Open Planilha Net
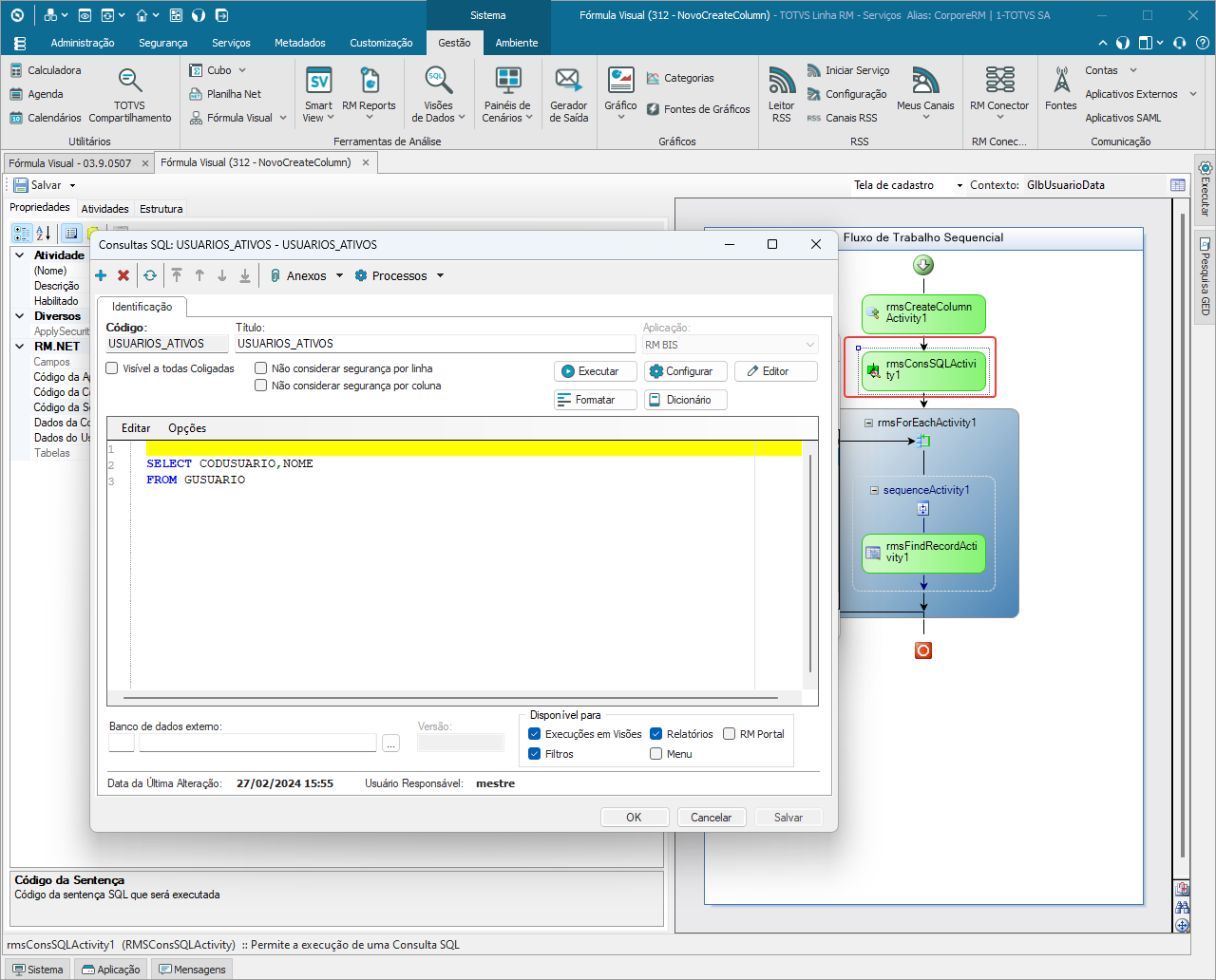Screen dimensions: 1216x980 pyautogui.click(x=225, y=94)
